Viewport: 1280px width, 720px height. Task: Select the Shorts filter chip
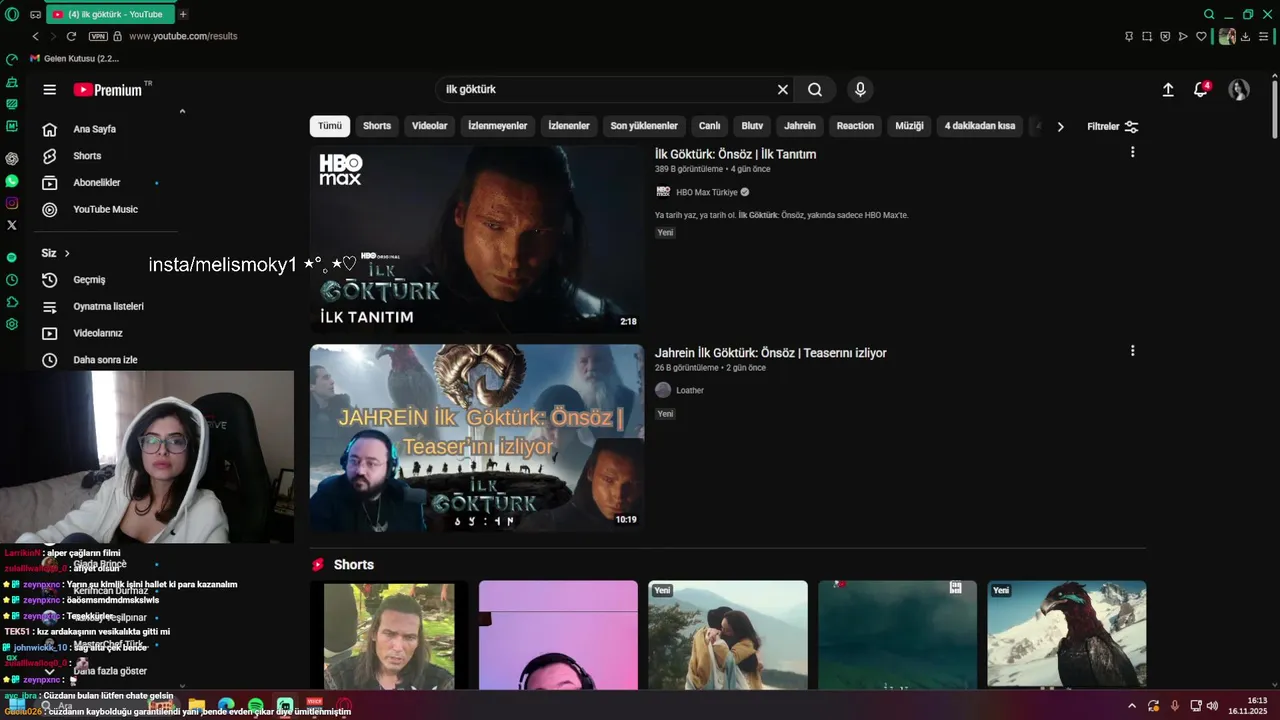(377, 126)
